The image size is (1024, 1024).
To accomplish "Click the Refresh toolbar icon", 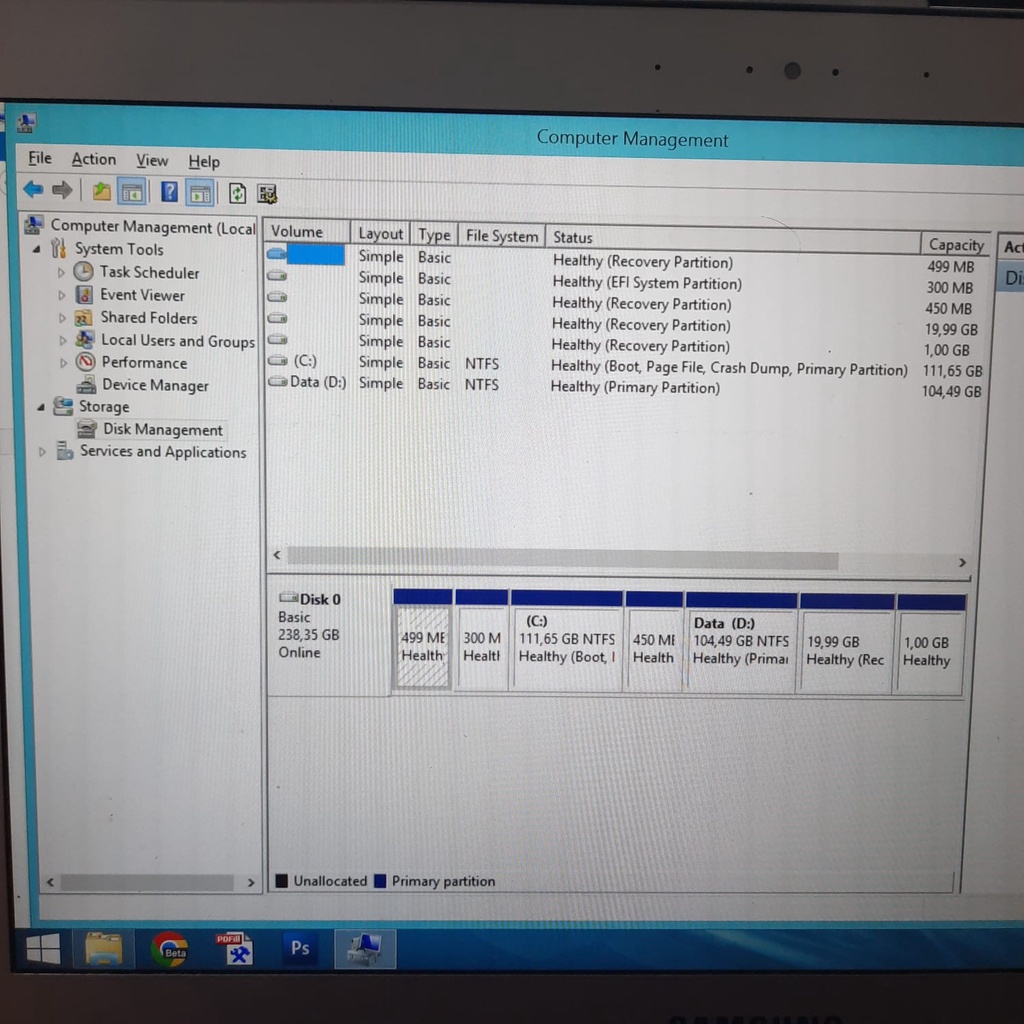I will tap(237, 193).
